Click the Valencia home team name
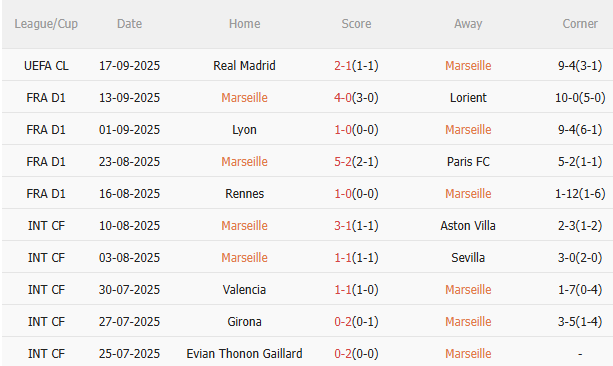This screenshot has height=366, width=613. [244, 290]
